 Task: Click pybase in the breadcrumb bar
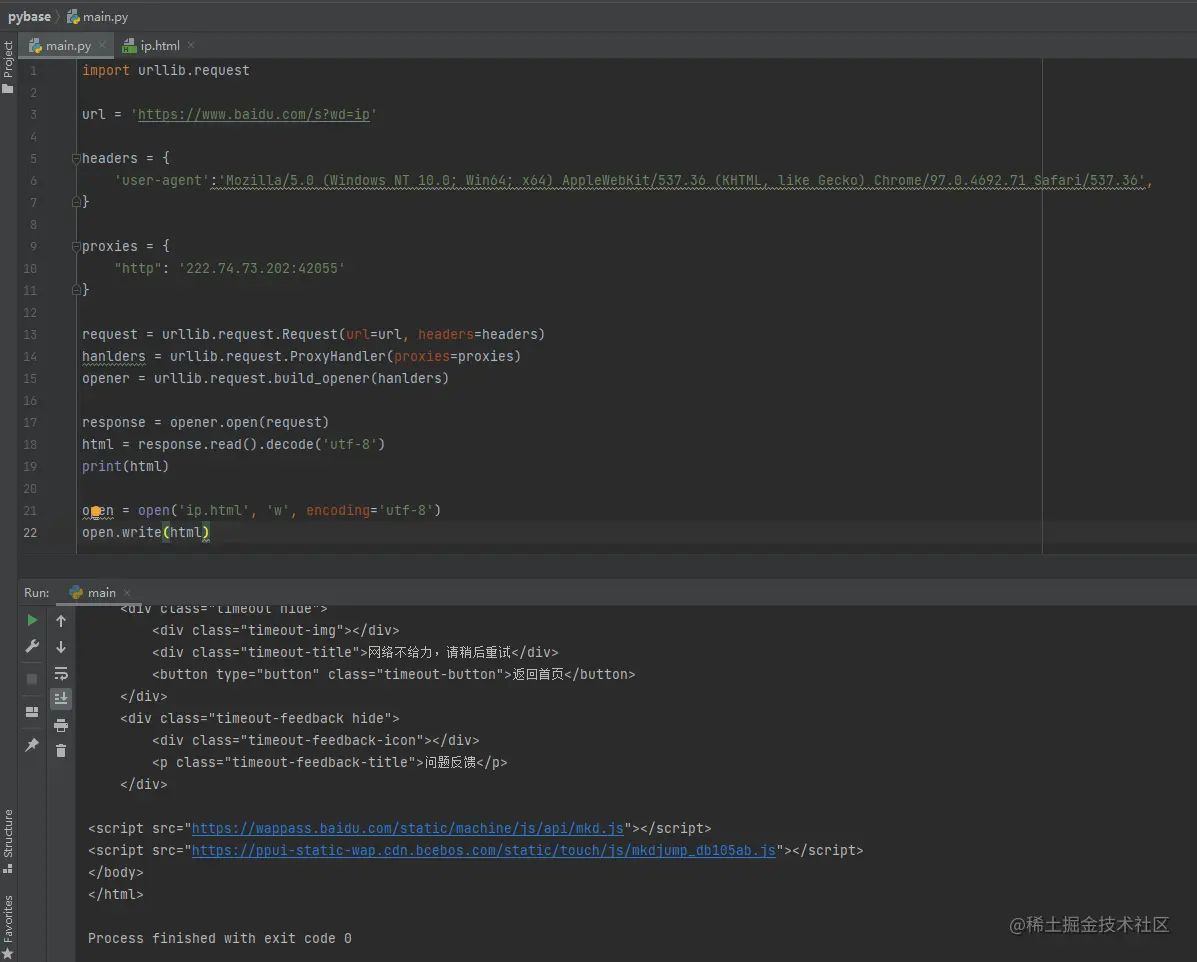(x=29, y=17)
